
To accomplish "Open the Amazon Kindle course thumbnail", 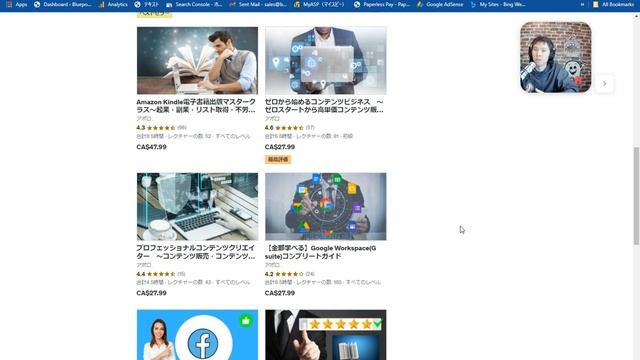I will (x=197, y=60).
